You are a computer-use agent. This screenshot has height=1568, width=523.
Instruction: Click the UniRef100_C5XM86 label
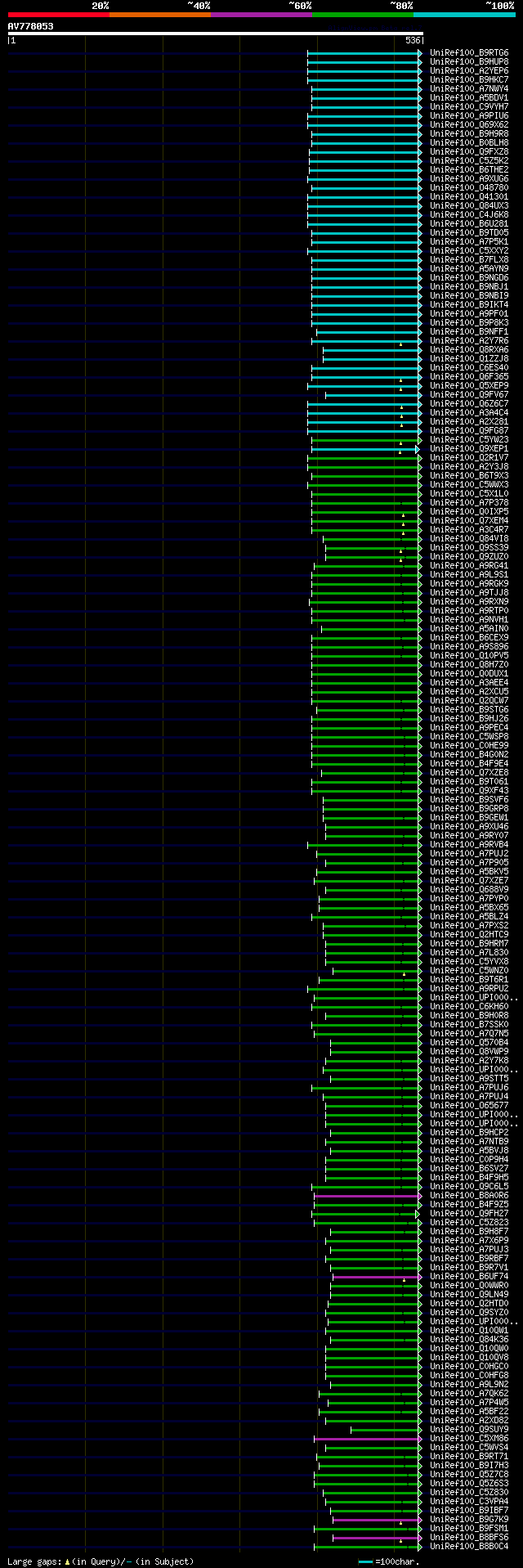[x=469, y=1439]
